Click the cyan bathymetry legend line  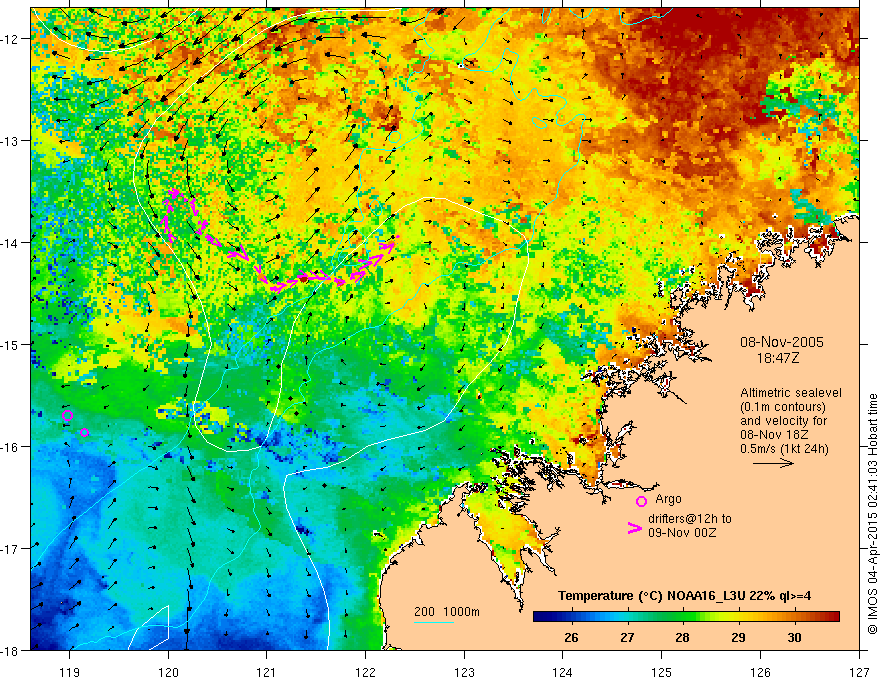pyautogui.click(x=433, y=622)
